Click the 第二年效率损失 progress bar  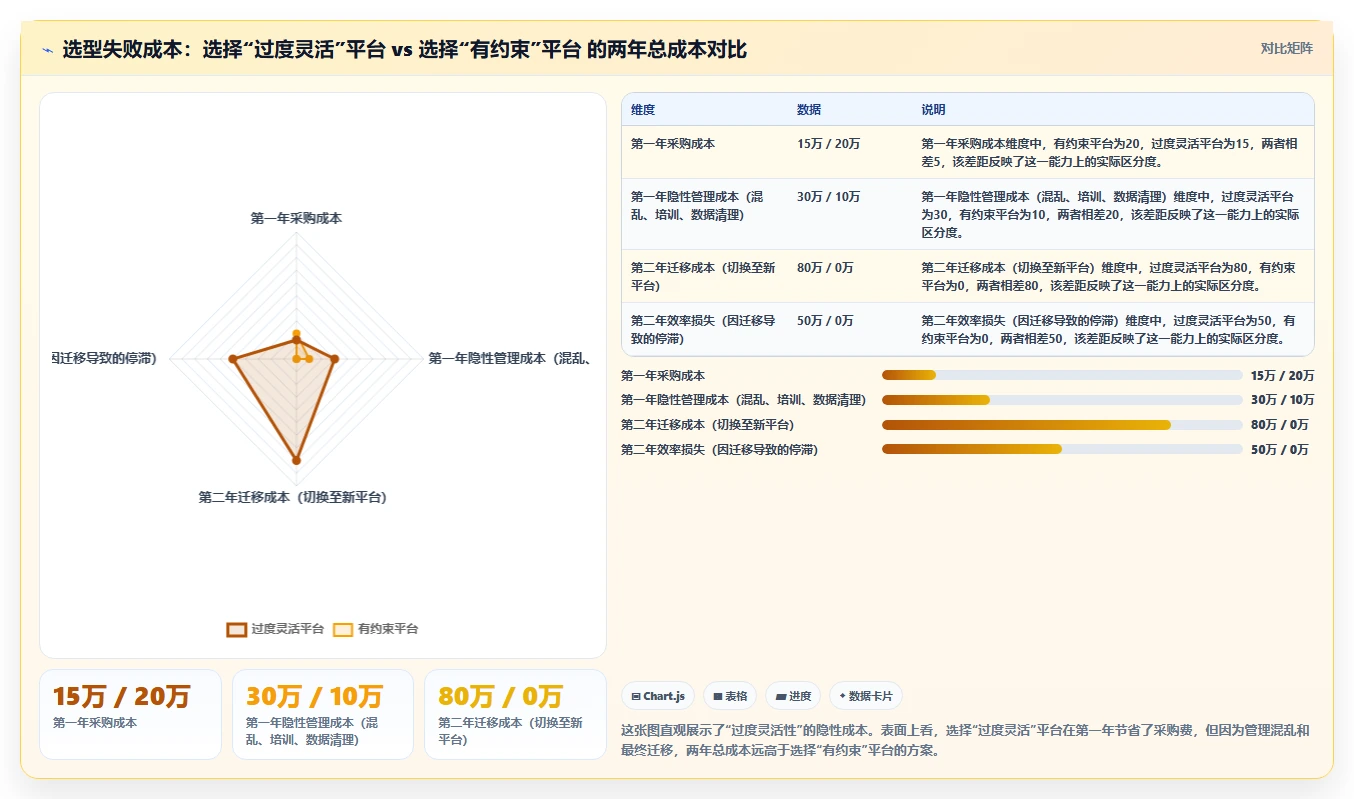(1062, 450)
